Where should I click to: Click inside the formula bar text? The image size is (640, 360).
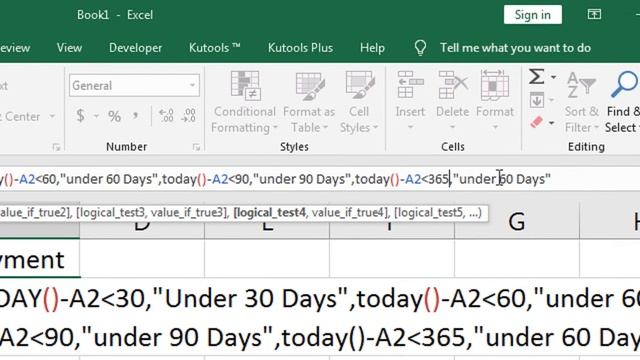pos(276,179)
